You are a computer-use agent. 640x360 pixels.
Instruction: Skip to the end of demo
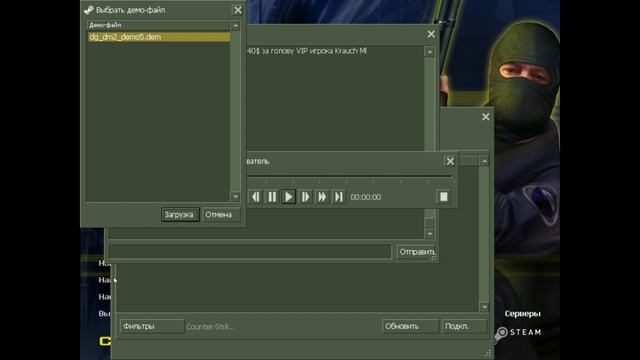pyautogui.click(x=339, y=197)
